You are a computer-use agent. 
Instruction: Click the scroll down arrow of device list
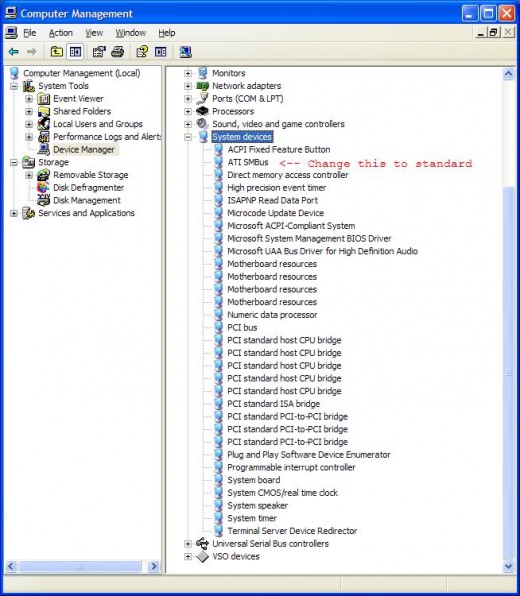(508, 567)
